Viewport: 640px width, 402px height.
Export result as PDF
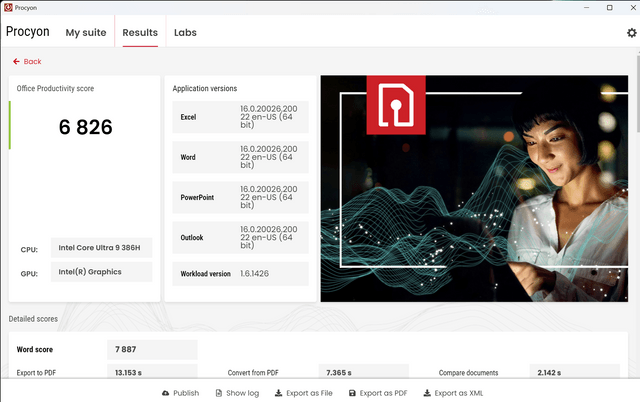pos(378,393)
